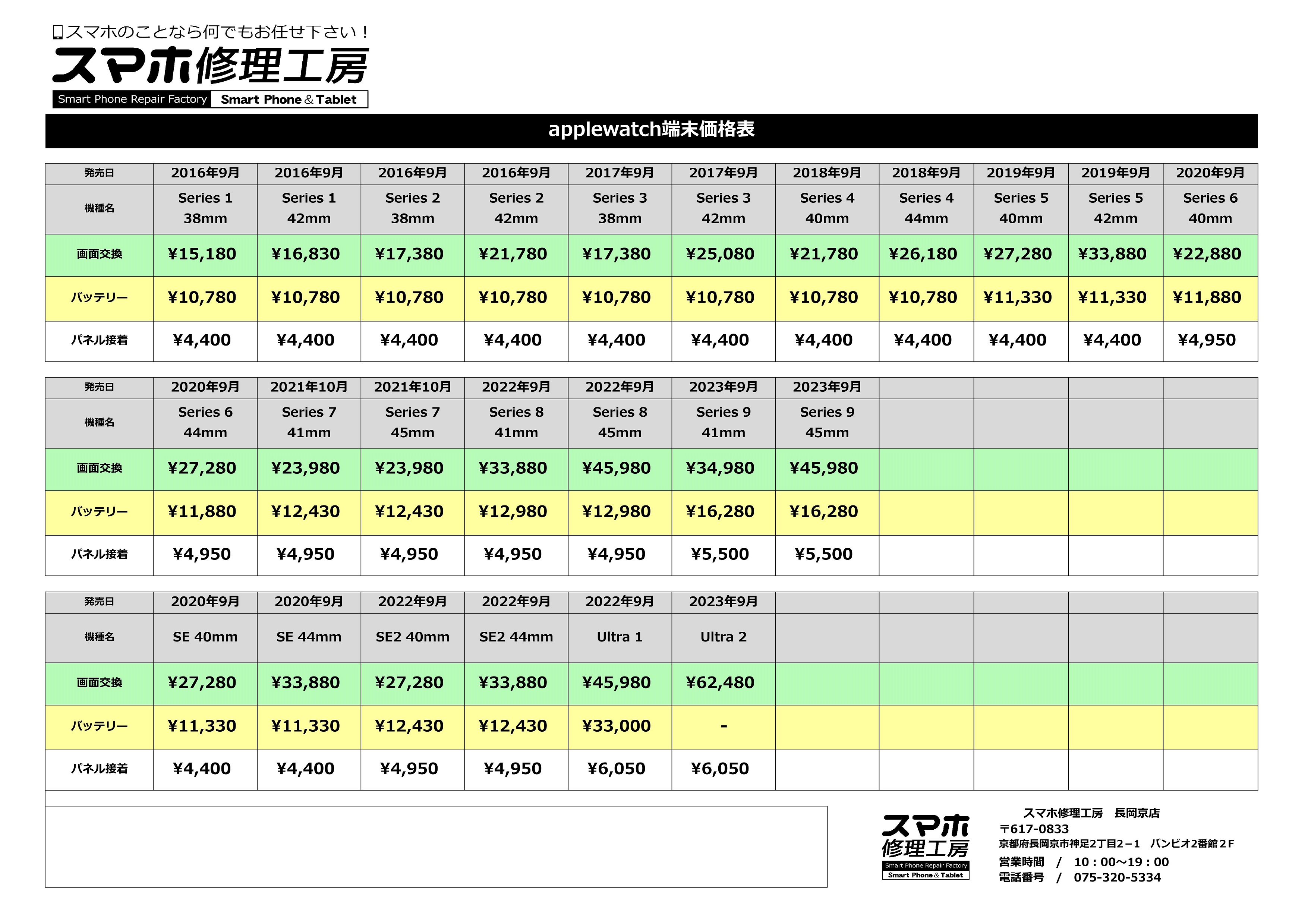Click the Smart Phone & Tablet label under top logo
Viewport: 1308px width, 924px height.
289,99
